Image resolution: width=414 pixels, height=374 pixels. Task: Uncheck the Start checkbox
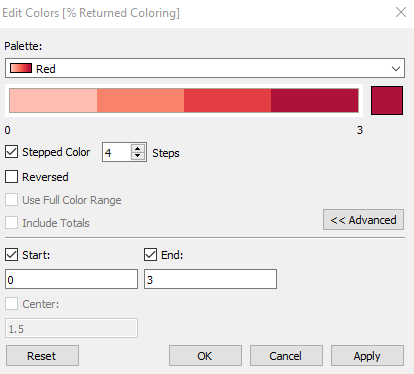(12, 255)
